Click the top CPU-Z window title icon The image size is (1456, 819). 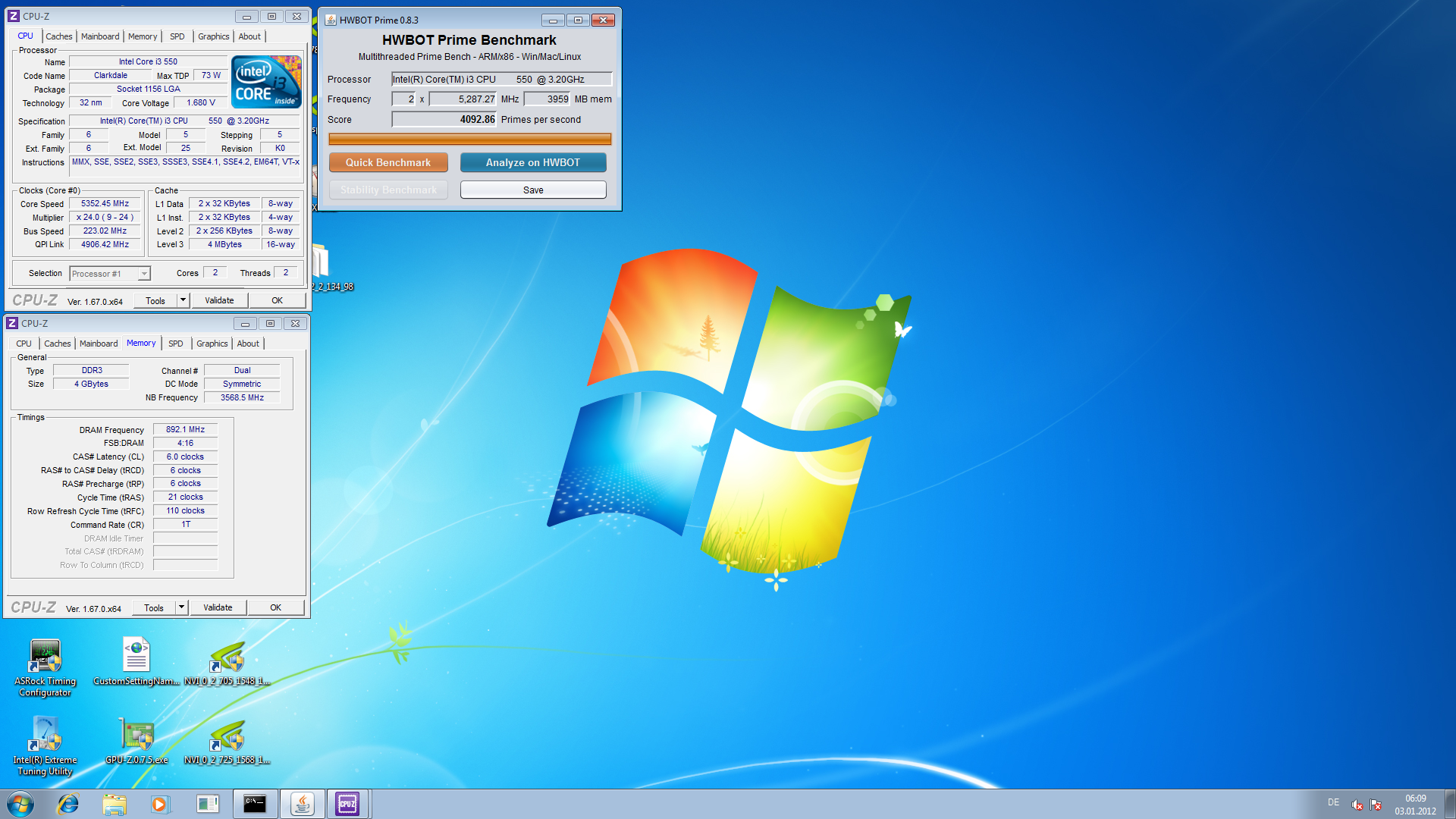click(14, 16)
